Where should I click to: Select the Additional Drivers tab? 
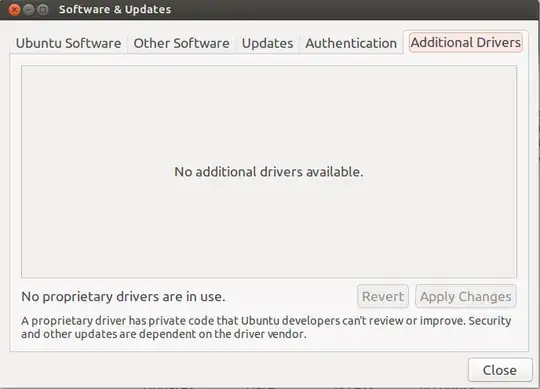click(466, 43)
